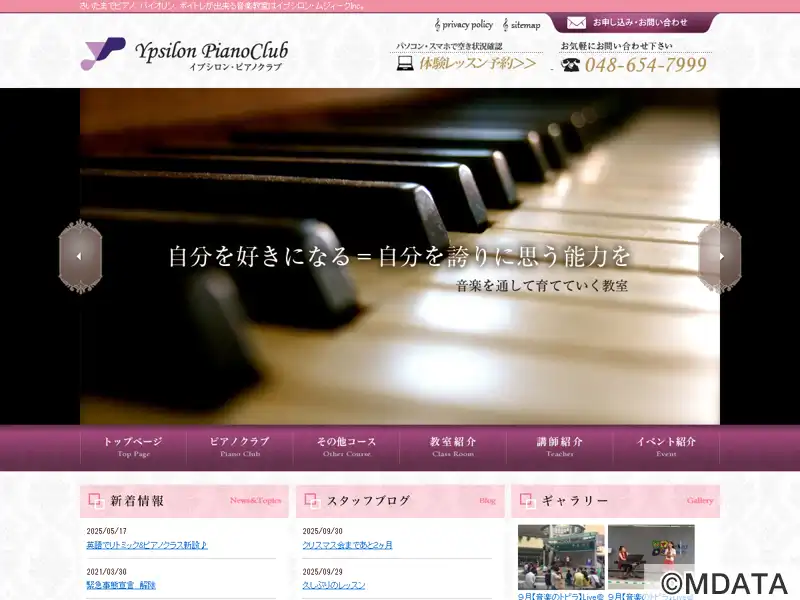Click the envelope contact icon
This screenshot has height=600, width=800.
pyautogui.click(x=576, y=22)
